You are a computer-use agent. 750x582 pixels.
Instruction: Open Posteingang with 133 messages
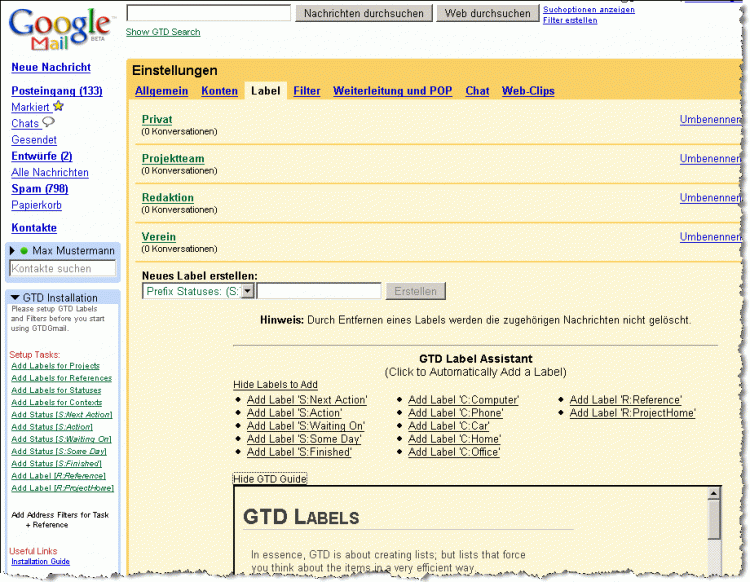56,91
